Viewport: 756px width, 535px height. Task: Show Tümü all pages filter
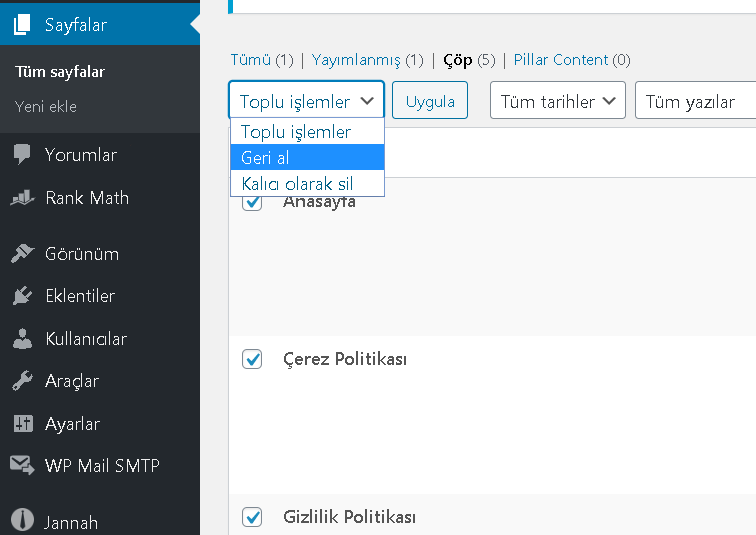point(251,60)
